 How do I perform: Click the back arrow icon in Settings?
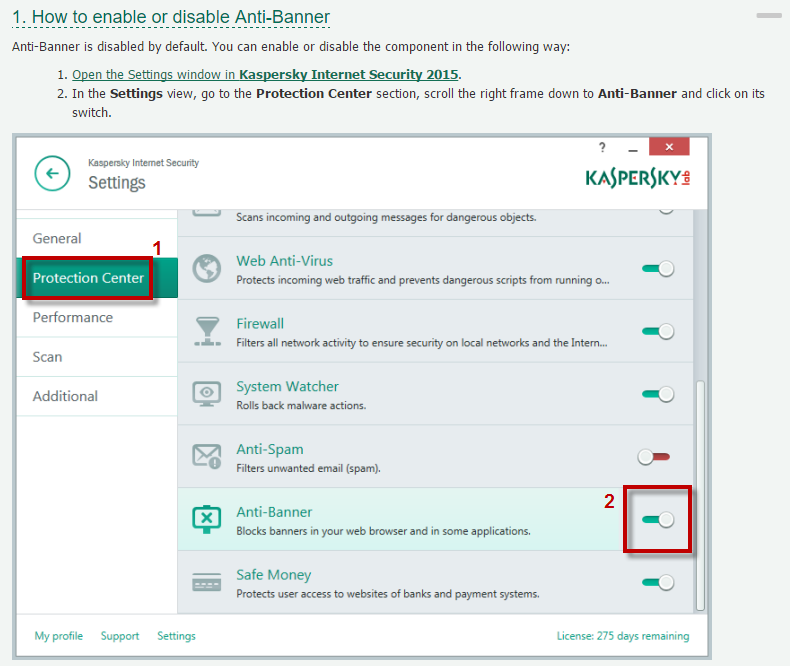(52, 173)
